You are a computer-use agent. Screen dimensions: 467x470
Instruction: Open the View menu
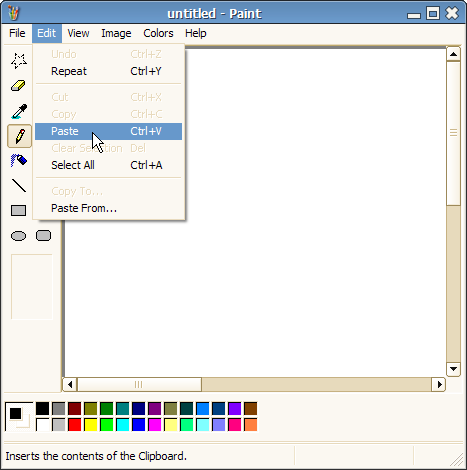pyautogui.click(x=78, y=33)
